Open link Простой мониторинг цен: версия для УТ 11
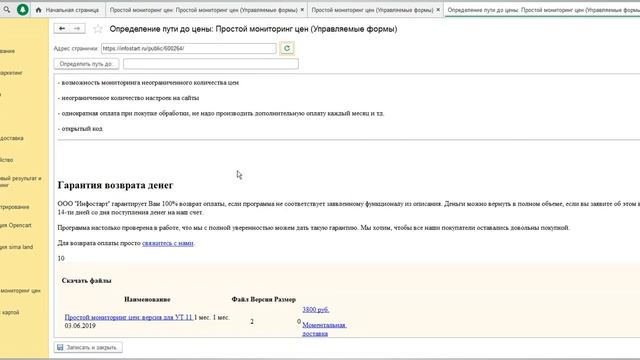Image resolution: width=640 pixels, height=360 pixels. [129, 317]
